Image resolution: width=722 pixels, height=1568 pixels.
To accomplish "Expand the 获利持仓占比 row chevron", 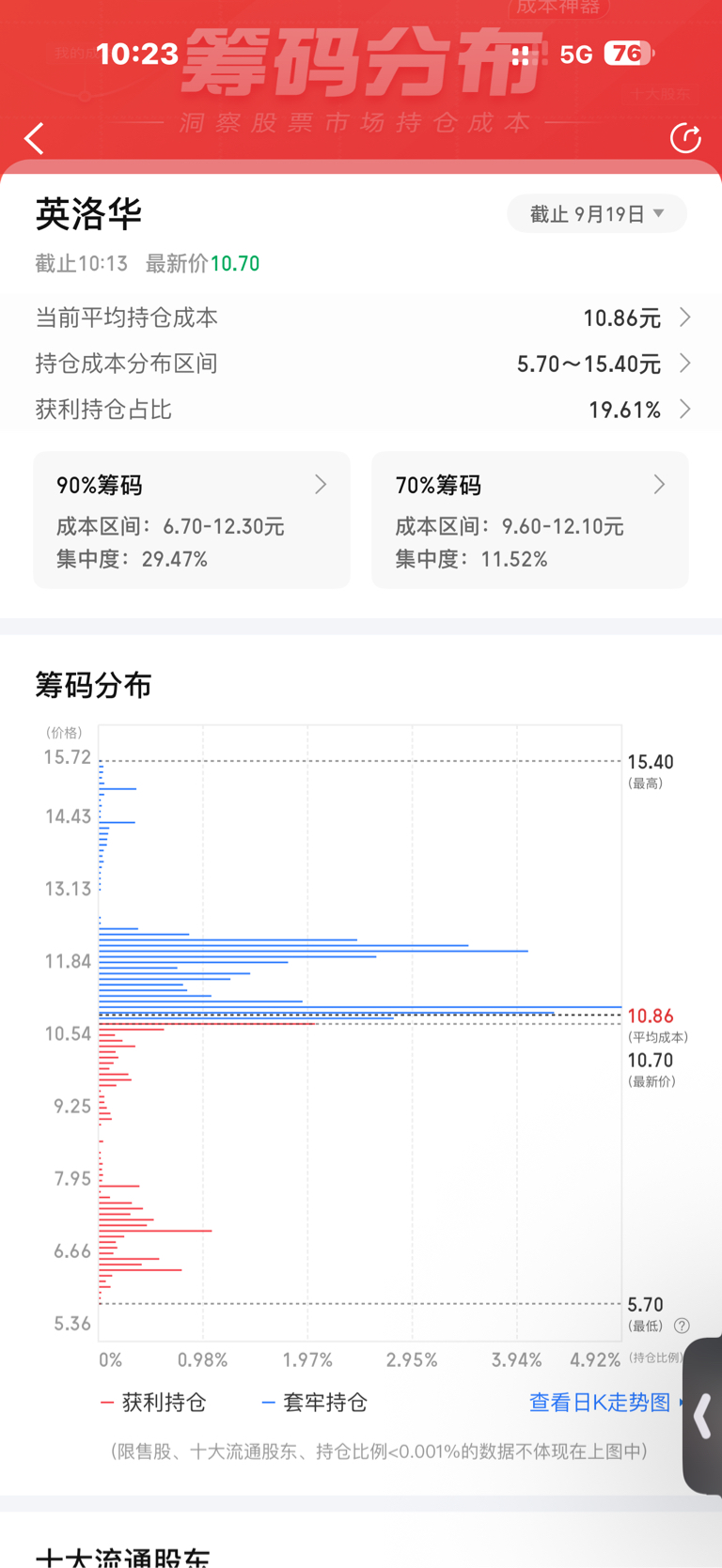I will pos(685,410).
